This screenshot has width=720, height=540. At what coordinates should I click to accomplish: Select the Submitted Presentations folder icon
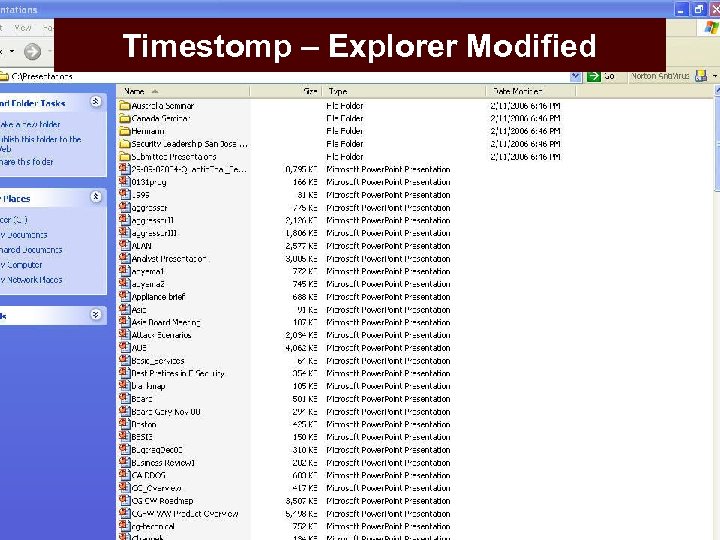coord(124,157)
